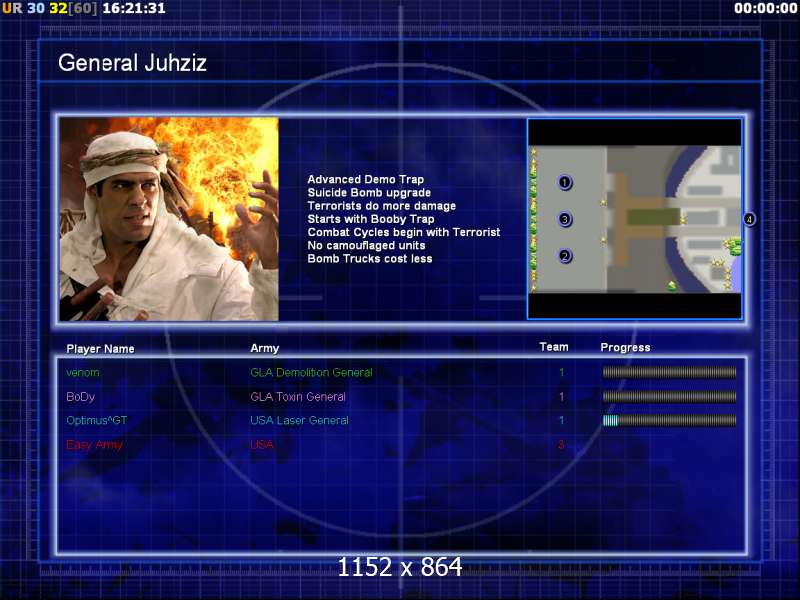Click start position marker 2 on minimap
Screen dimensions: 800x600
[x=564, y=256]
